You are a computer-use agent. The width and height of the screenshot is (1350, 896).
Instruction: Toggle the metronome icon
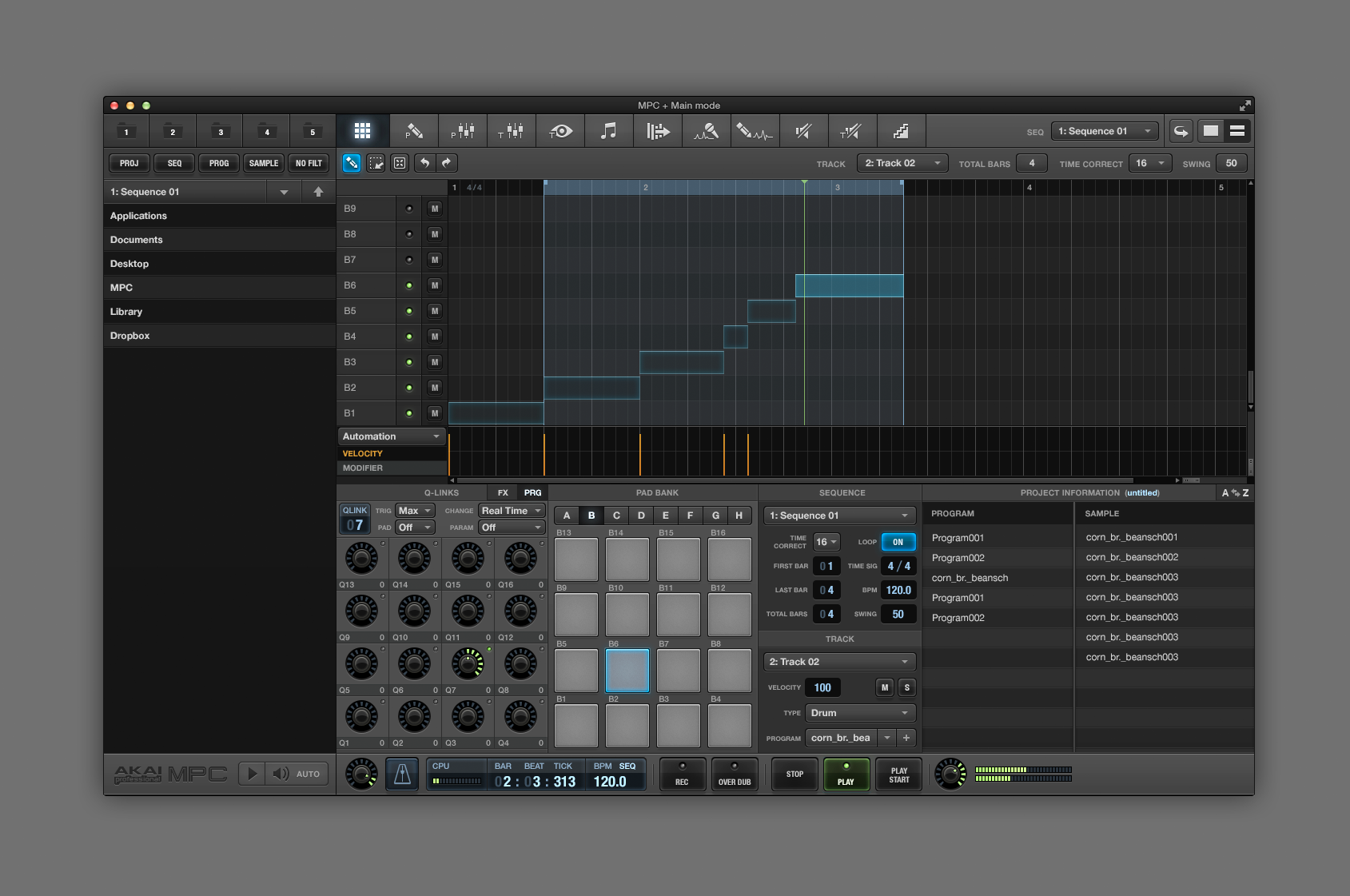402,774
